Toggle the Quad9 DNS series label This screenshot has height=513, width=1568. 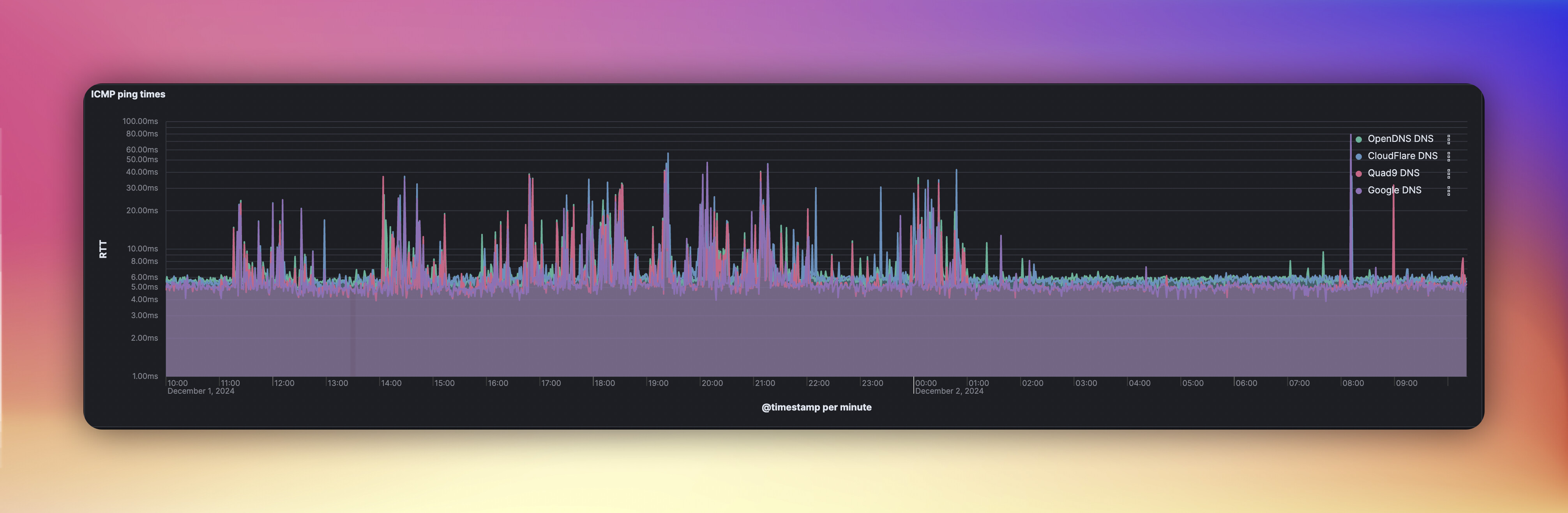[x=1393, y=173]
